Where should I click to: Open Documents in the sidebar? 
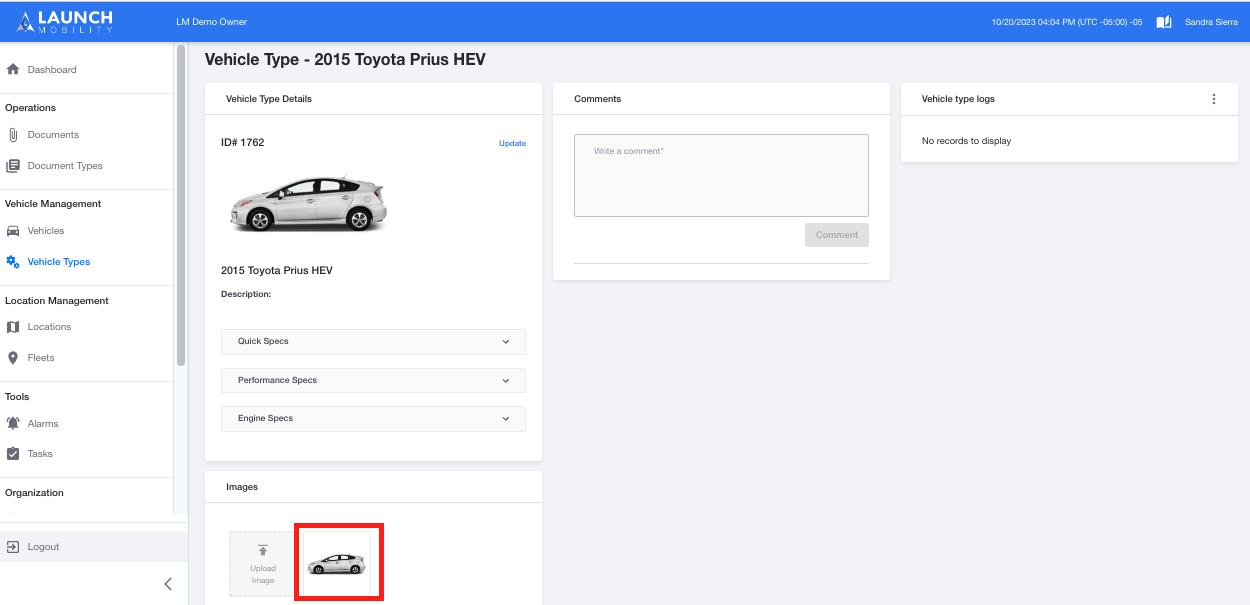point(53,135)
